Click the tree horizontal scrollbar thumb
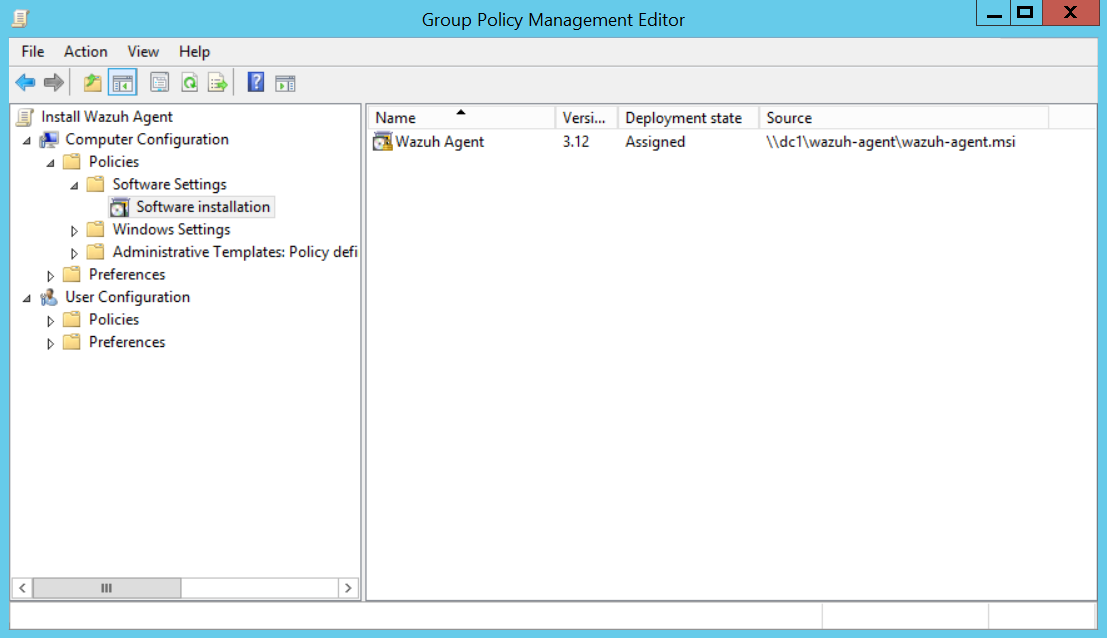 (x=107, y=588)
